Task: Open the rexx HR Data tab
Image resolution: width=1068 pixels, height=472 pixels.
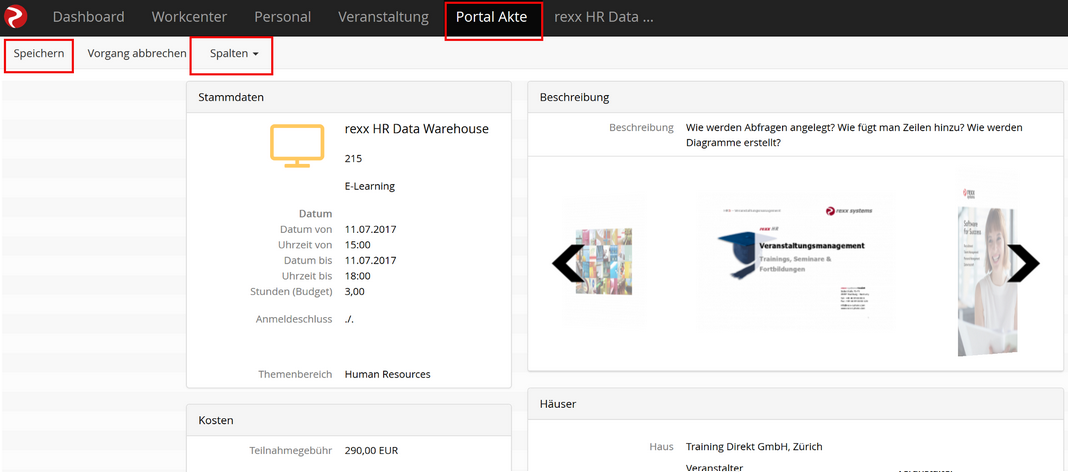Action: [x=603, y=17]
